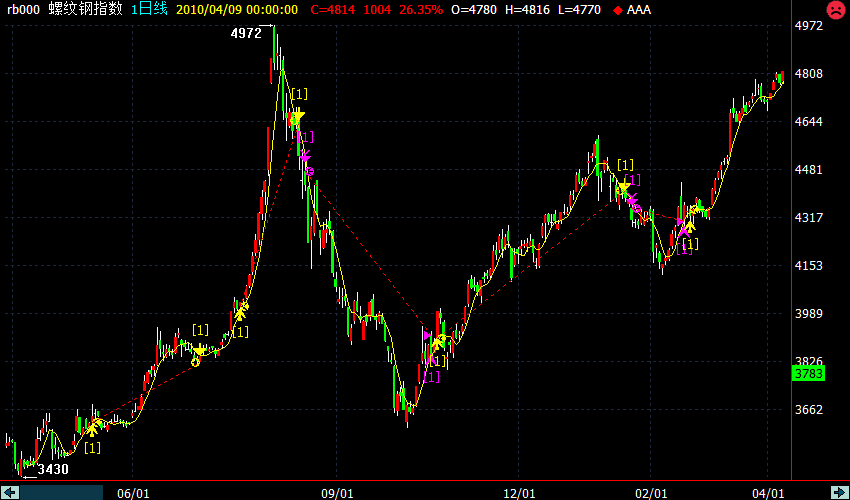
Task: Click the 4972 high price label on the chart
Action: (x=245, y=33)
